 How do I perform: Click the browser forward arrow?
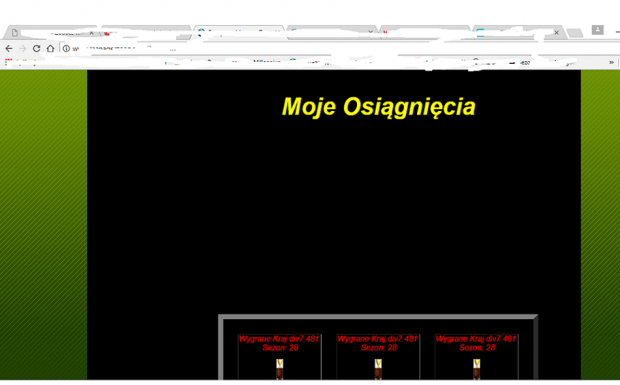(x=23, y=49)
